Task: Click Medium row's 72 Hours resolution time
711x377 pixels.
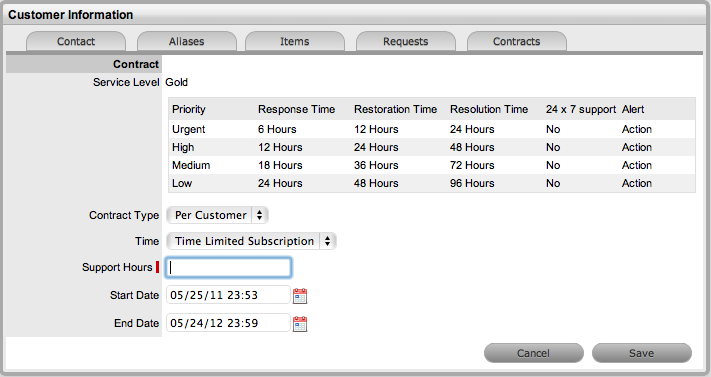Action: [x=472, y=165]
